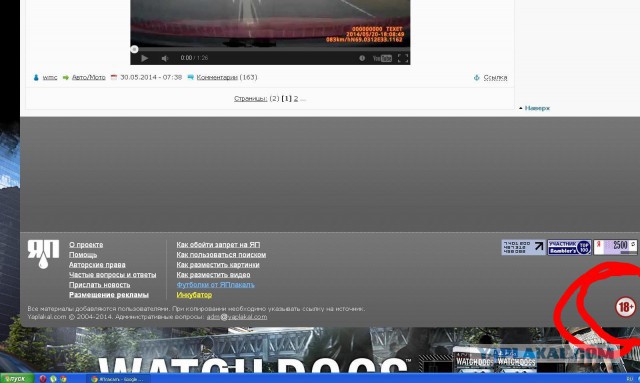
Task: Open the Комментарии link
Action: point(217,77)
